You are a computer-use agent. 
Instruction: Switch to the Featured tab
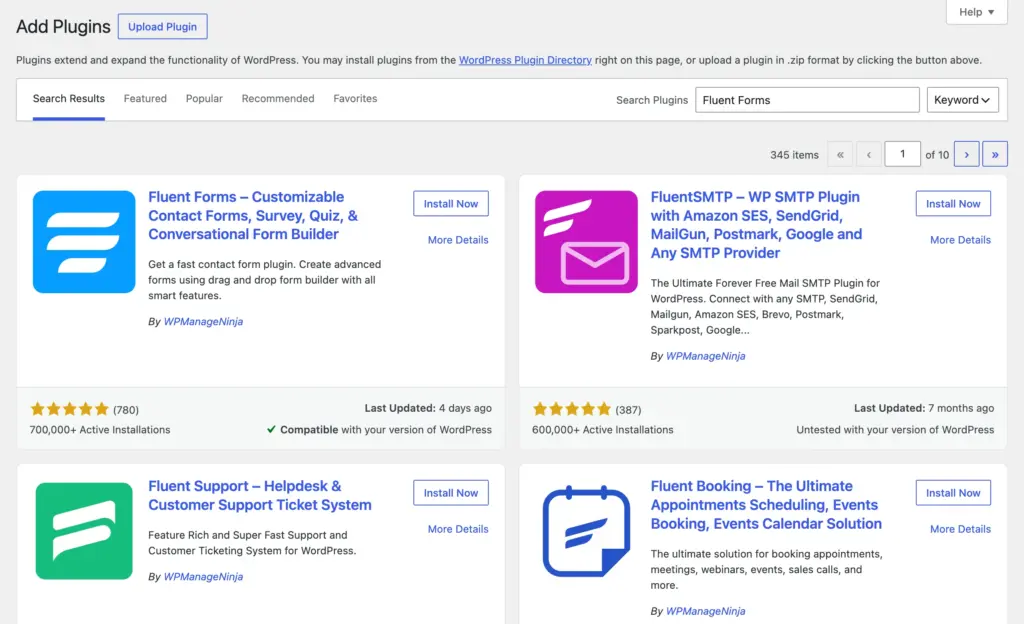pos(145,99)
